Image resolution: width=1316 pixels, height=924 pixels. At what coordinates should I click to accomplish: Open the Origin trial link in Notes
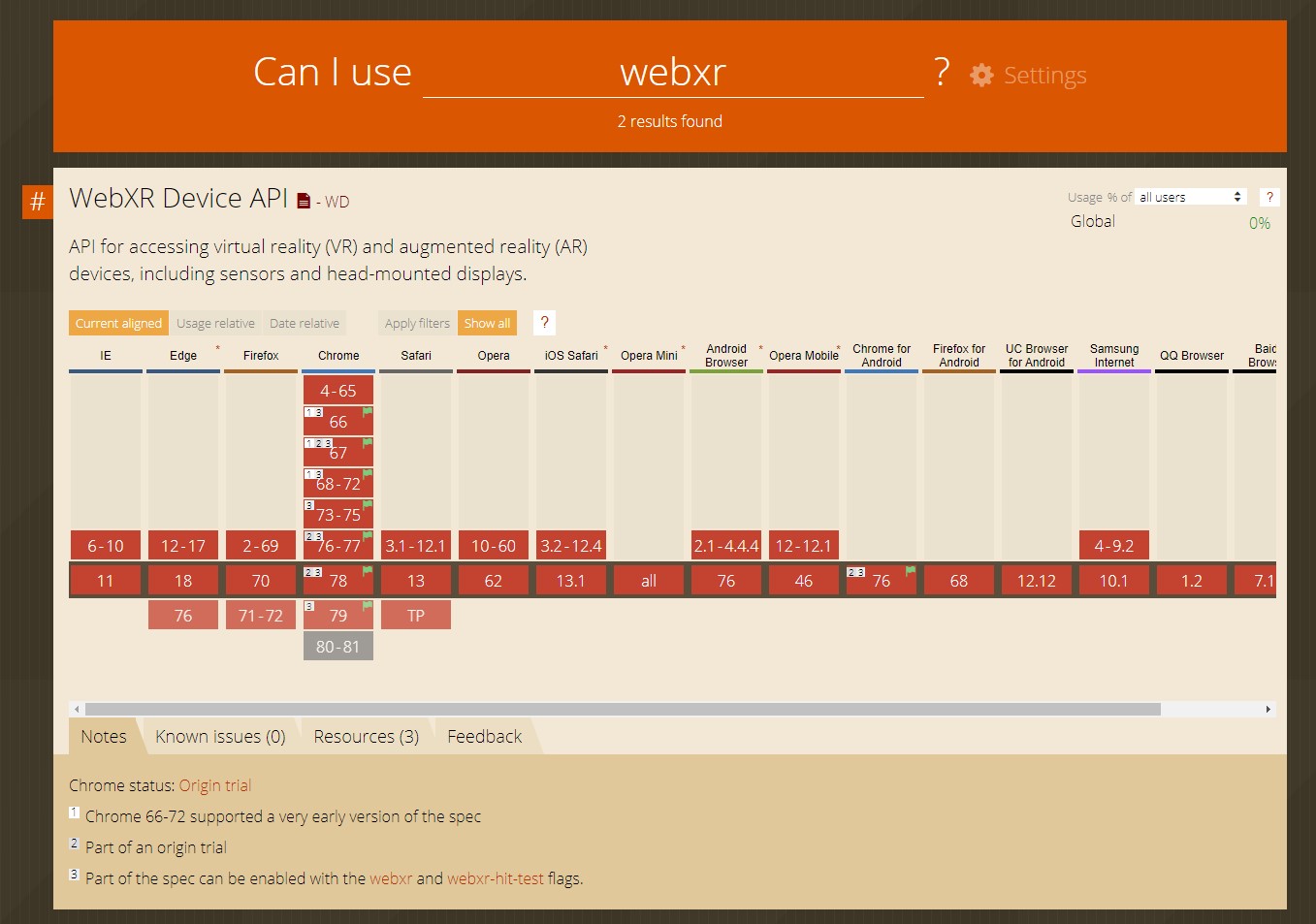[x=215, y=785]
